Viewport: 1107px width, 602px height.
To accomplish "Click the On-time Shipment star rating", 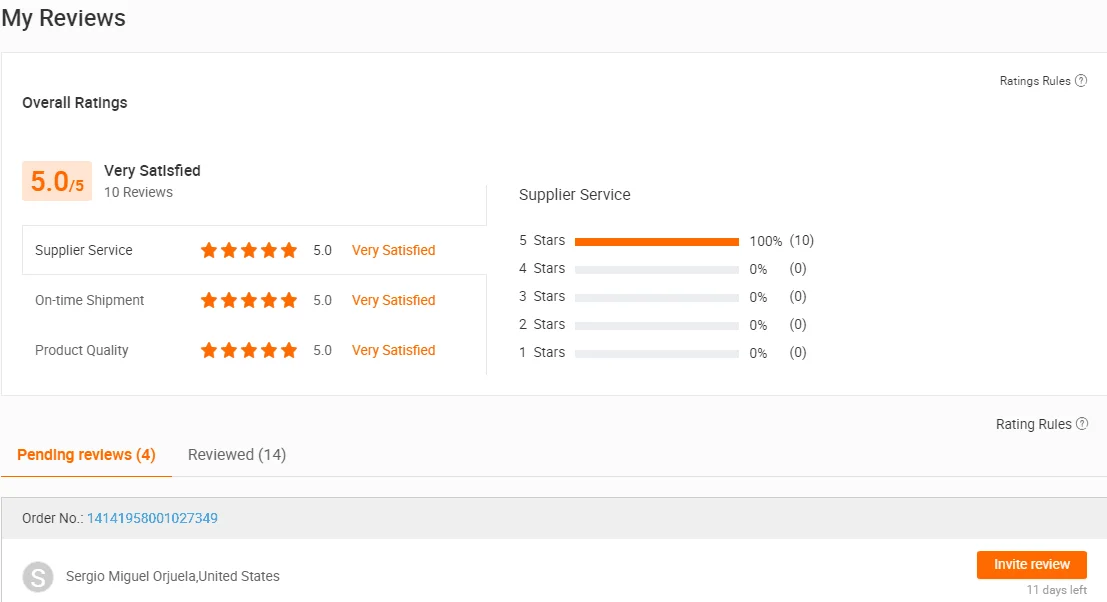I will point(249,300).
